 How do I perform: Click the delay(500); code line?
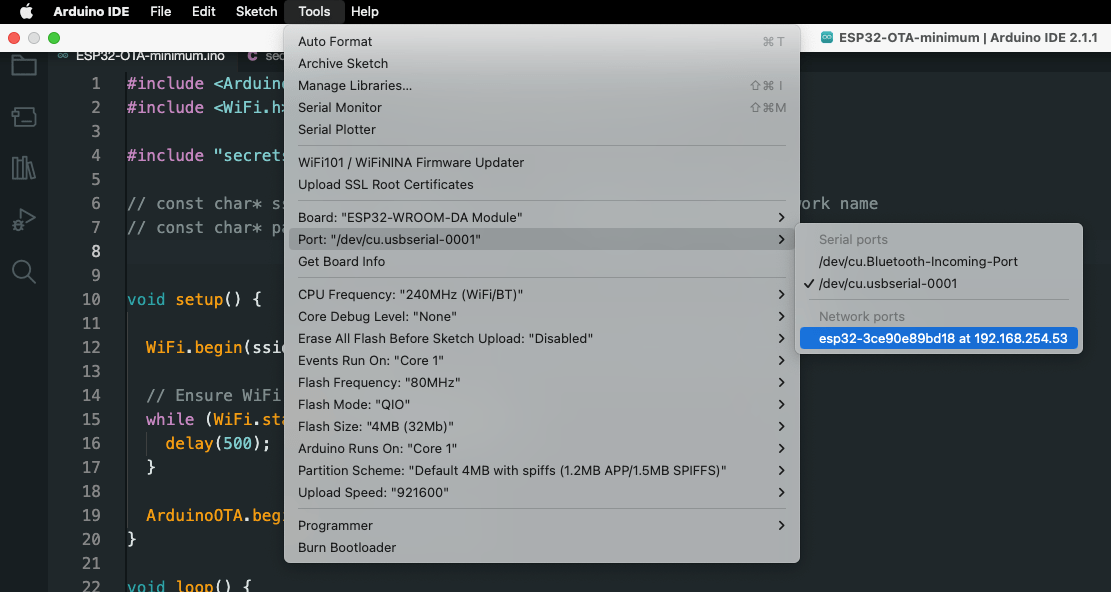coord(218,443)
